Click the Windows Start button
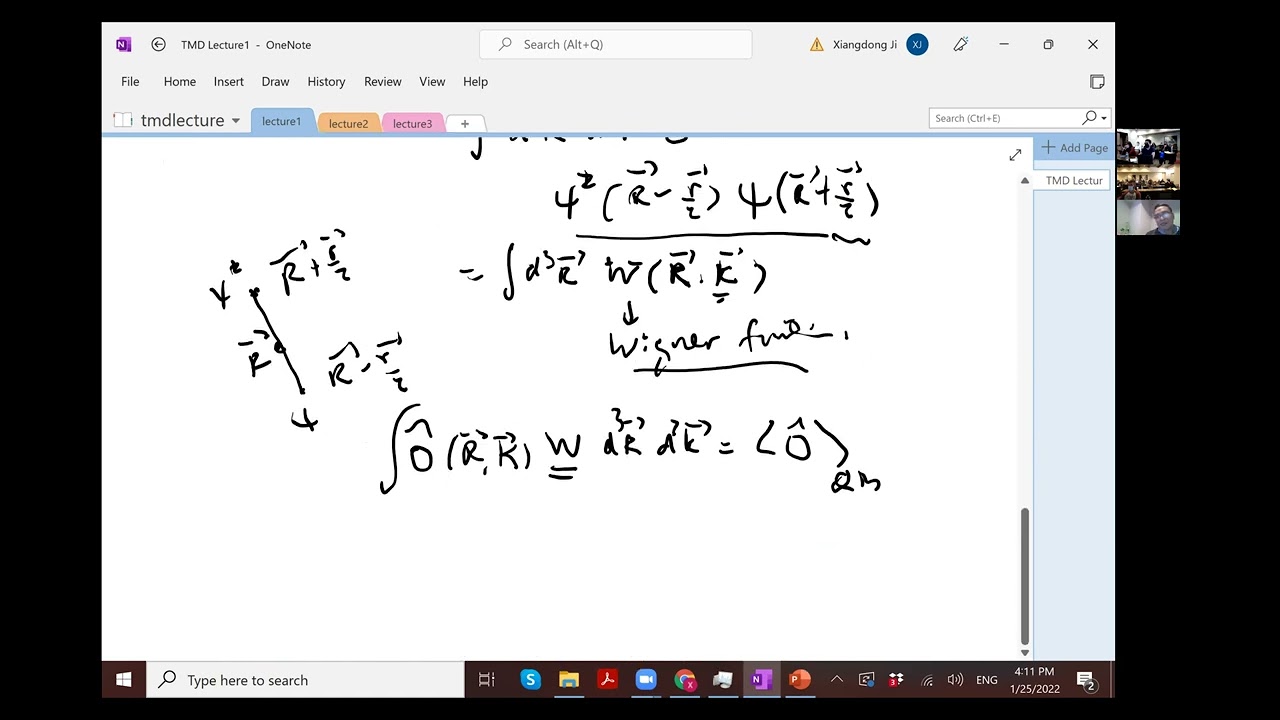This screenshot has width=1280, height=720. (124, 680)
